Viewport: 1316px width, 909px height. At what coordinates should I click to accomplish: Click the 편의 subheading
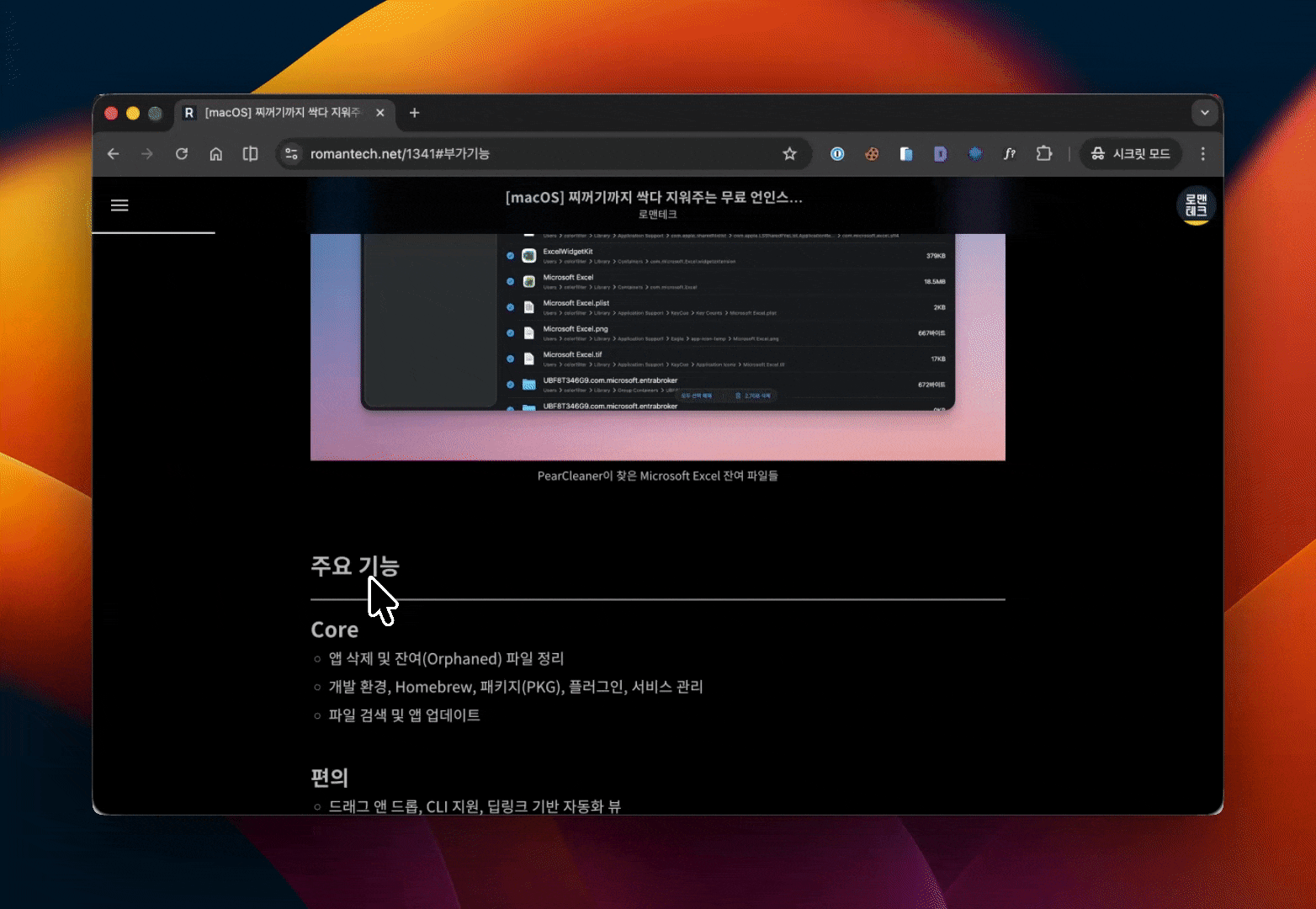[329, 777]
